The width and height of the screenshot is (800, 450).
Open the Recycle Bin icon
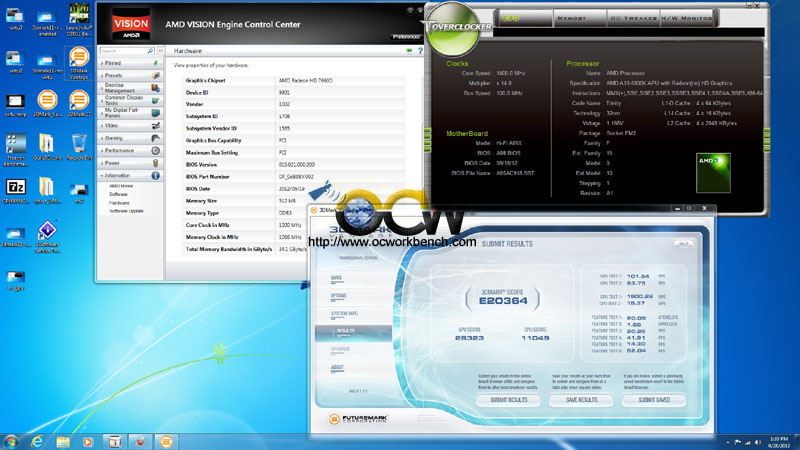click(x=79, y=147)
